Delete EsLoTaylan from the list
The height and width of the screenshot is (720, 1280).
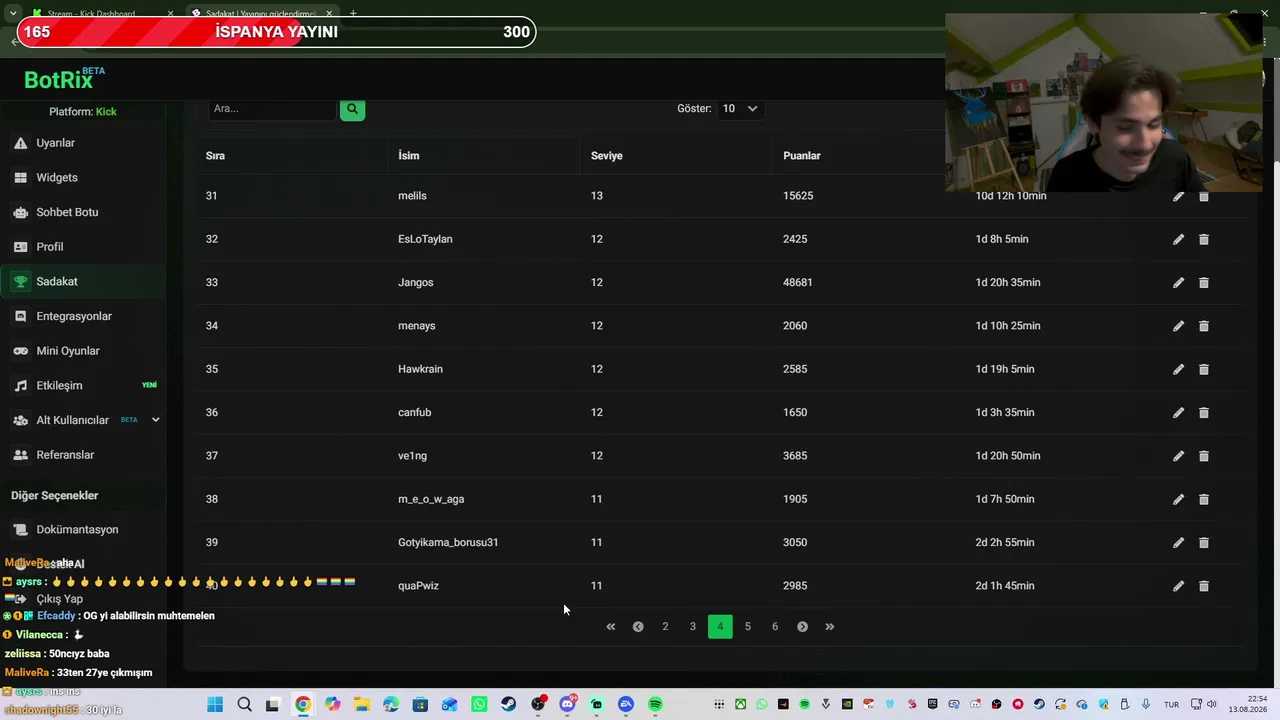[x=1204, y=239]
